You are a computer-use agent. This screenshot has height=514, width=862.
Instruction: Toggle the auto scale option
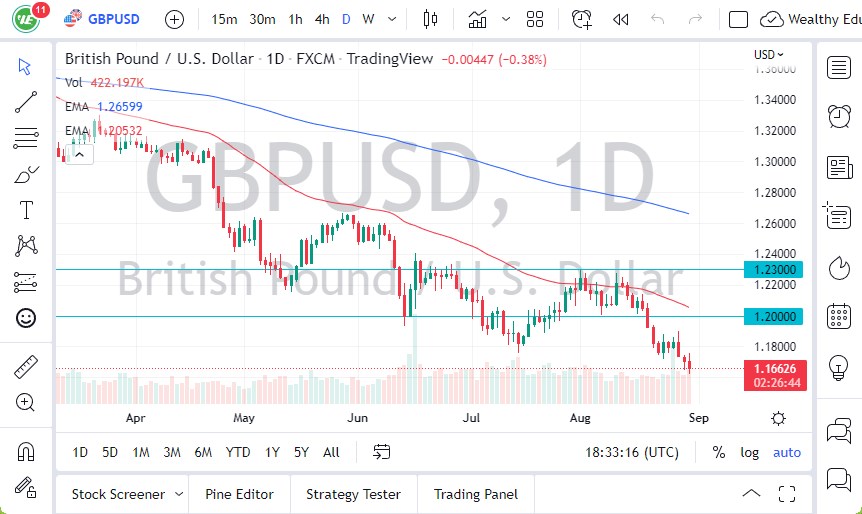pos(787,452)
